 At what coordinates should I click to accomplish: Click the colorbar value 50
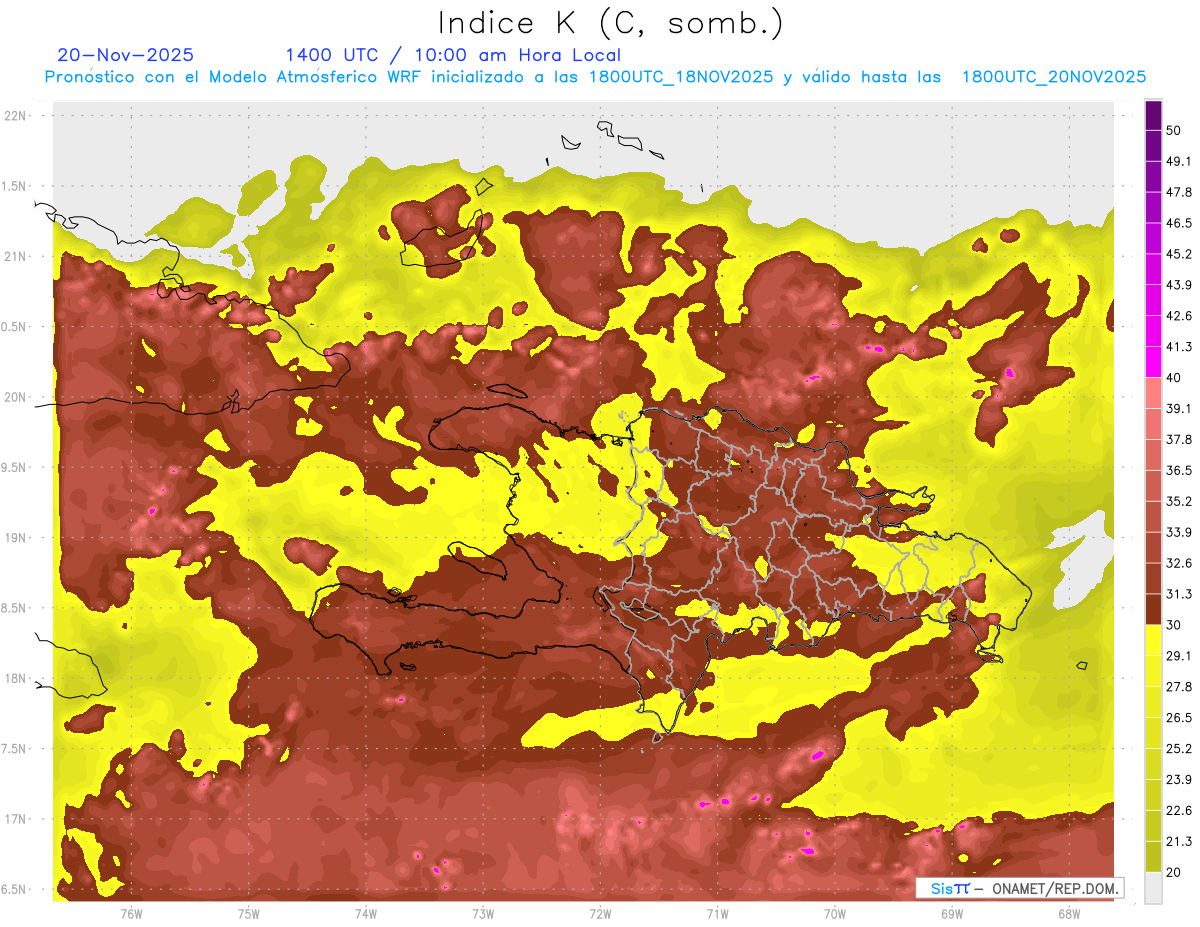pyautogui.click(x=1174, y=130)
